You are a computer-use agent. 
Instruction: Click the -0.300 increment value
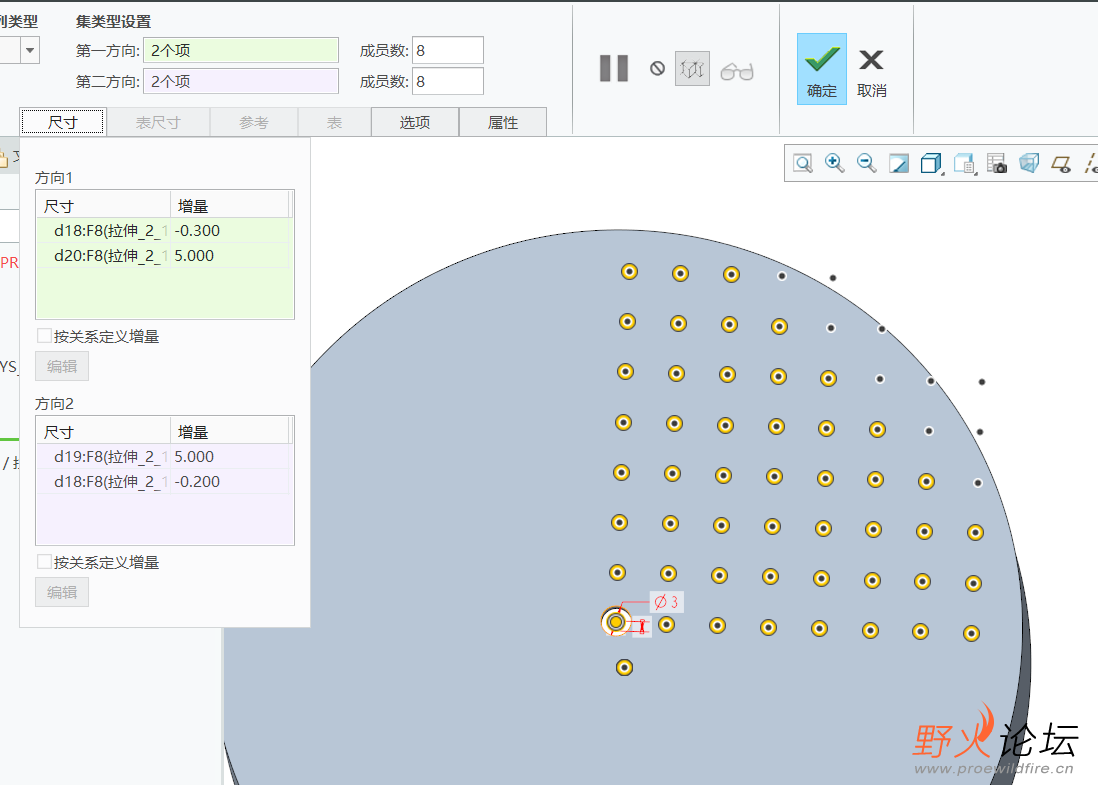[x=197, y=230]
